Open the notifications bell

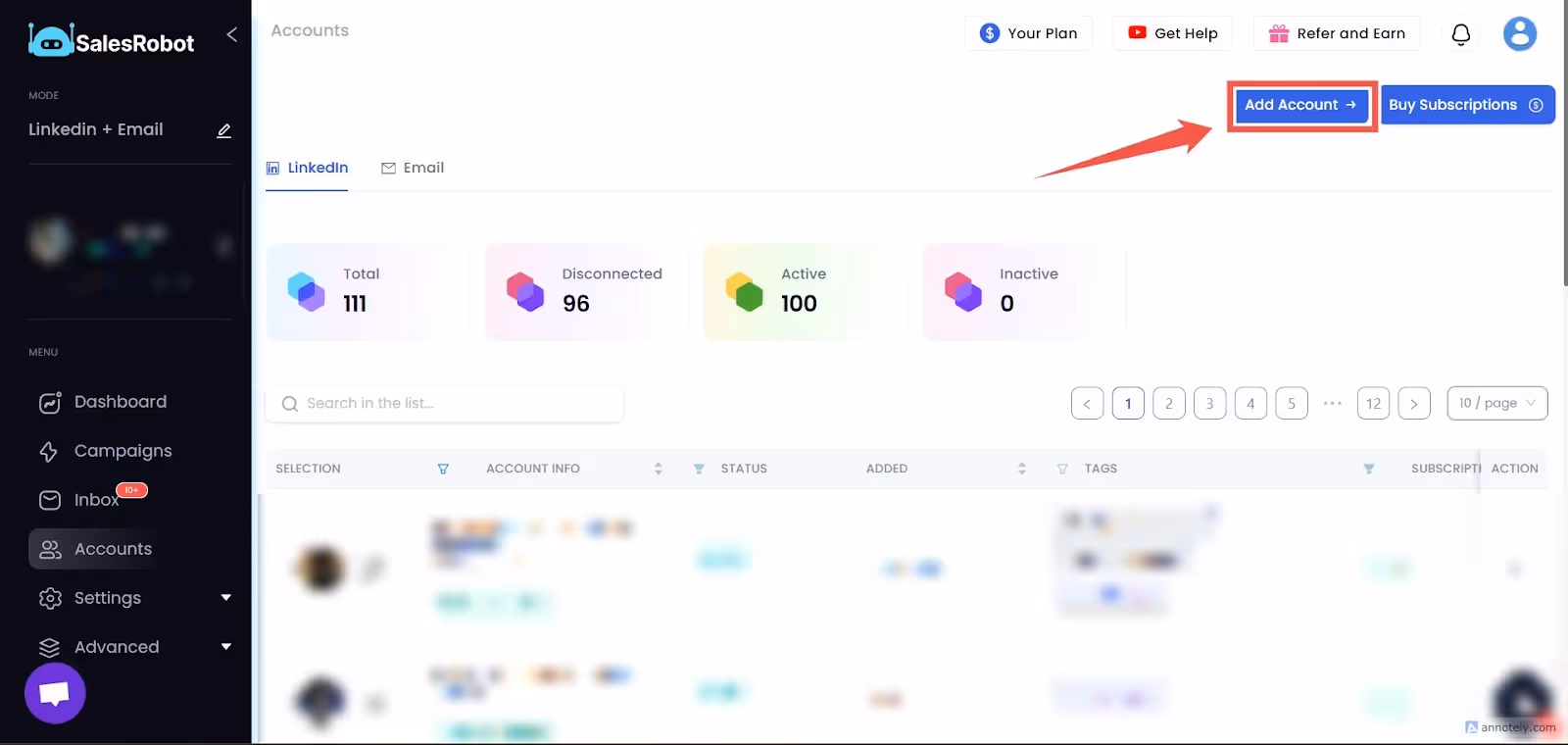(x=1461, y=34)
